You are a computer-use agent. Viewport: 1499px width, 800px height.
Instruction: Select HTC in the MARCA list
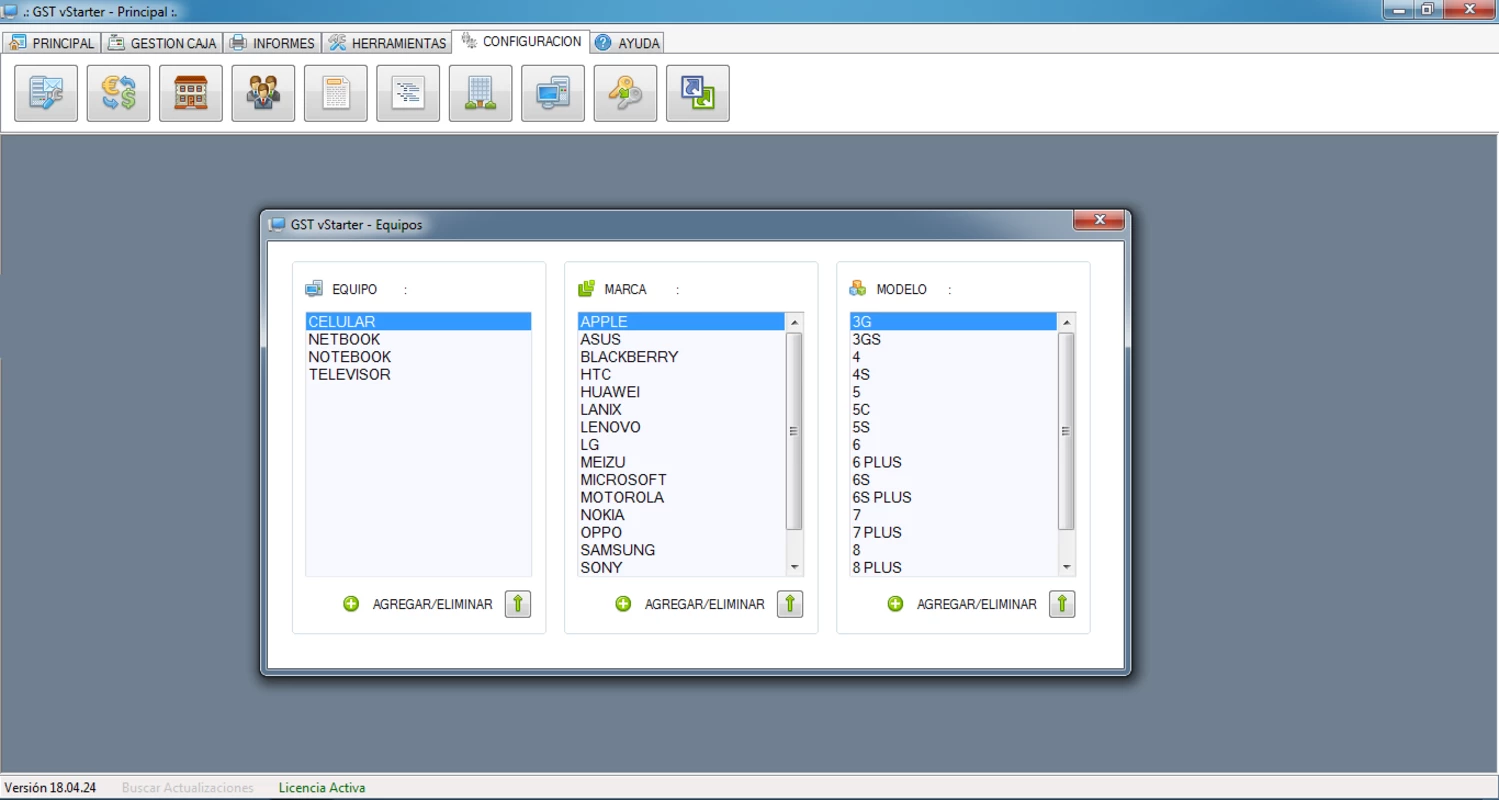(x=682, y=375)
